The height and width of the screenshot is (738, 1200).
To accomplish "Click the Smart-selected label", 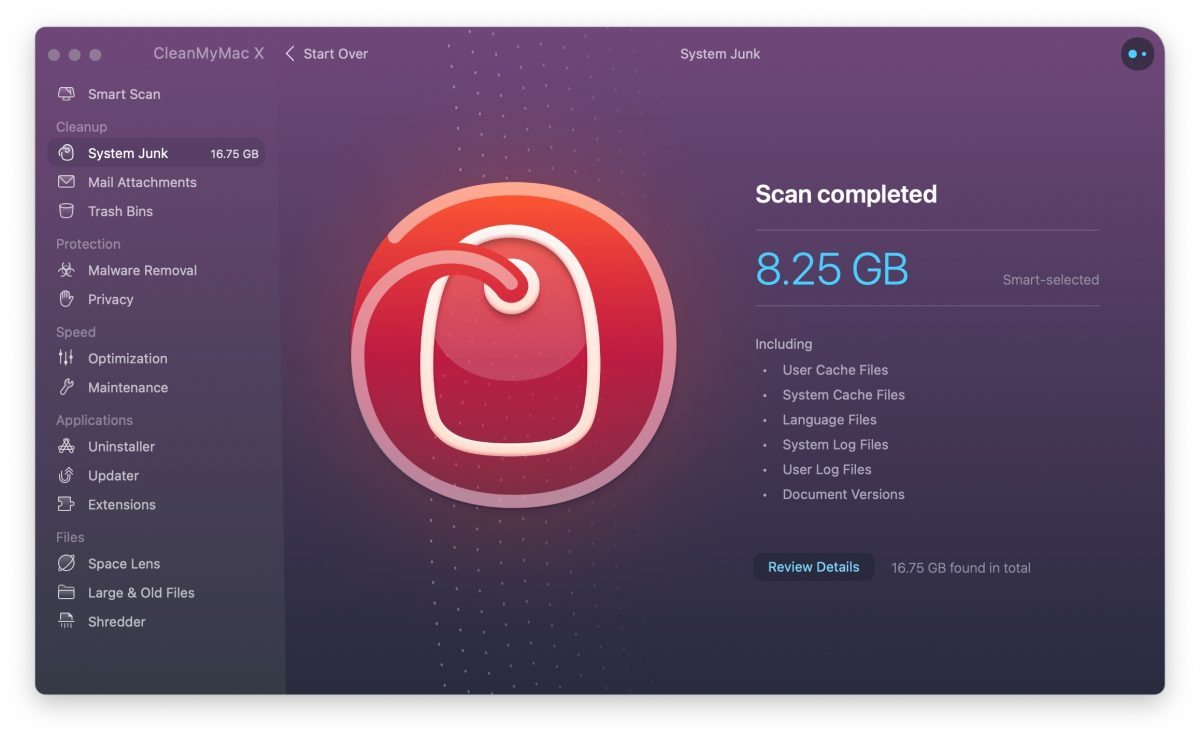I will click(x=1051, y=280).
